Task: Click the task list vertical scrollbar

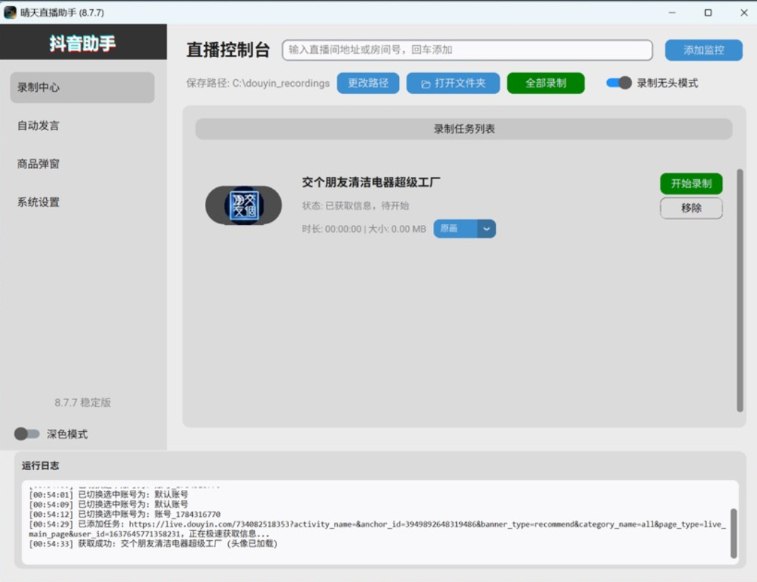Action: point(740,290)
